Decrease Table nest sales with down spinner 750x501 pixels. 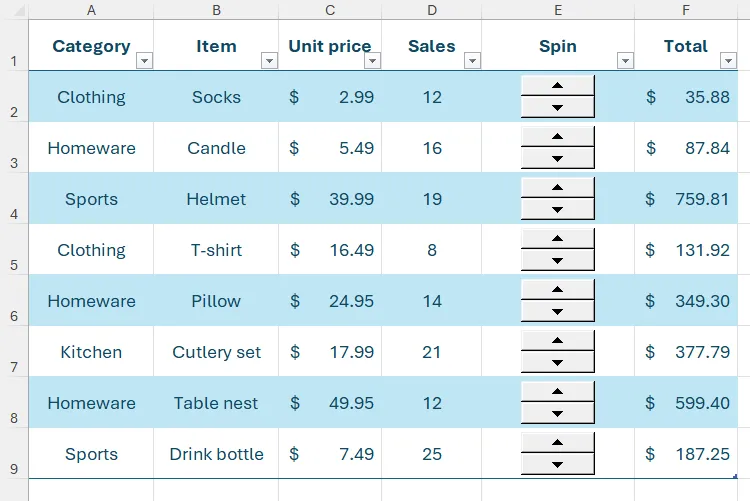pyautogui.click(x=557, y=413)
